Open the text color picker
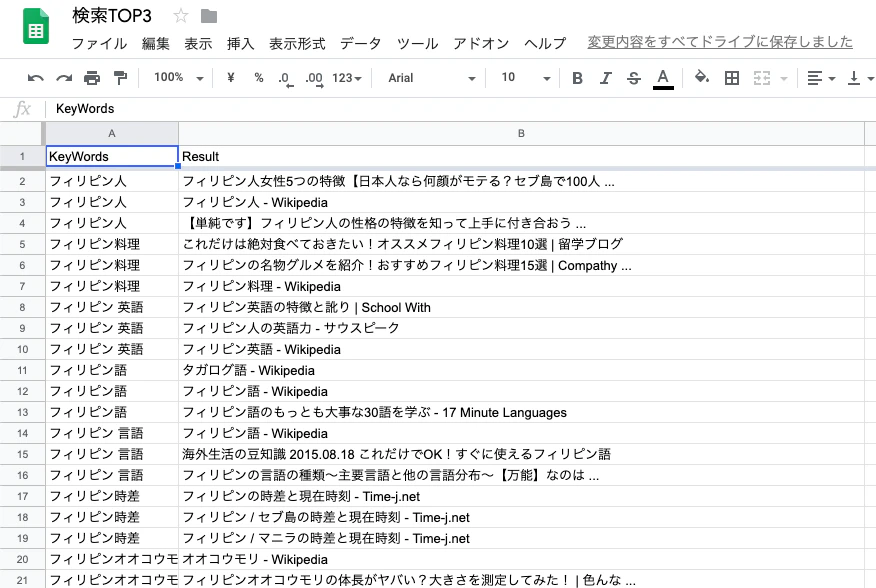 click(663, 78)
